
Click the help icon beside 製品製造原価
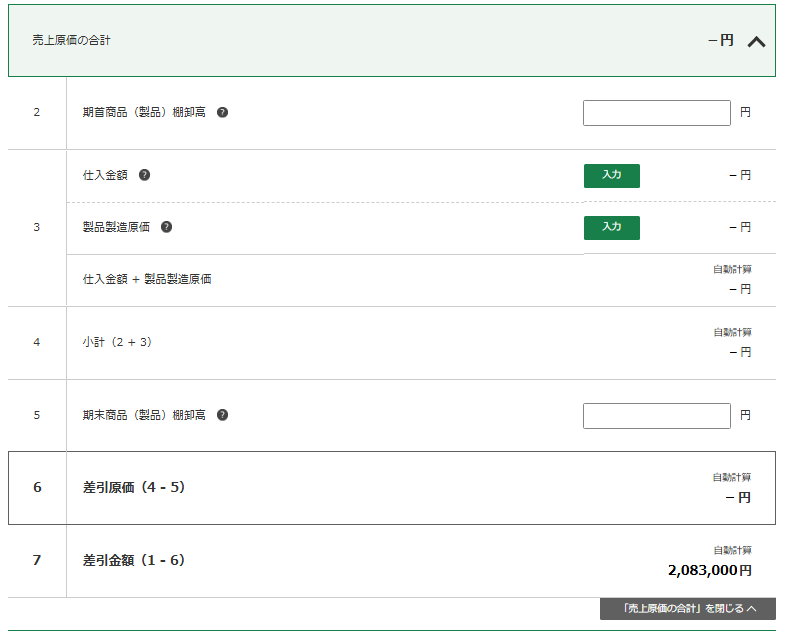[166, 227]
